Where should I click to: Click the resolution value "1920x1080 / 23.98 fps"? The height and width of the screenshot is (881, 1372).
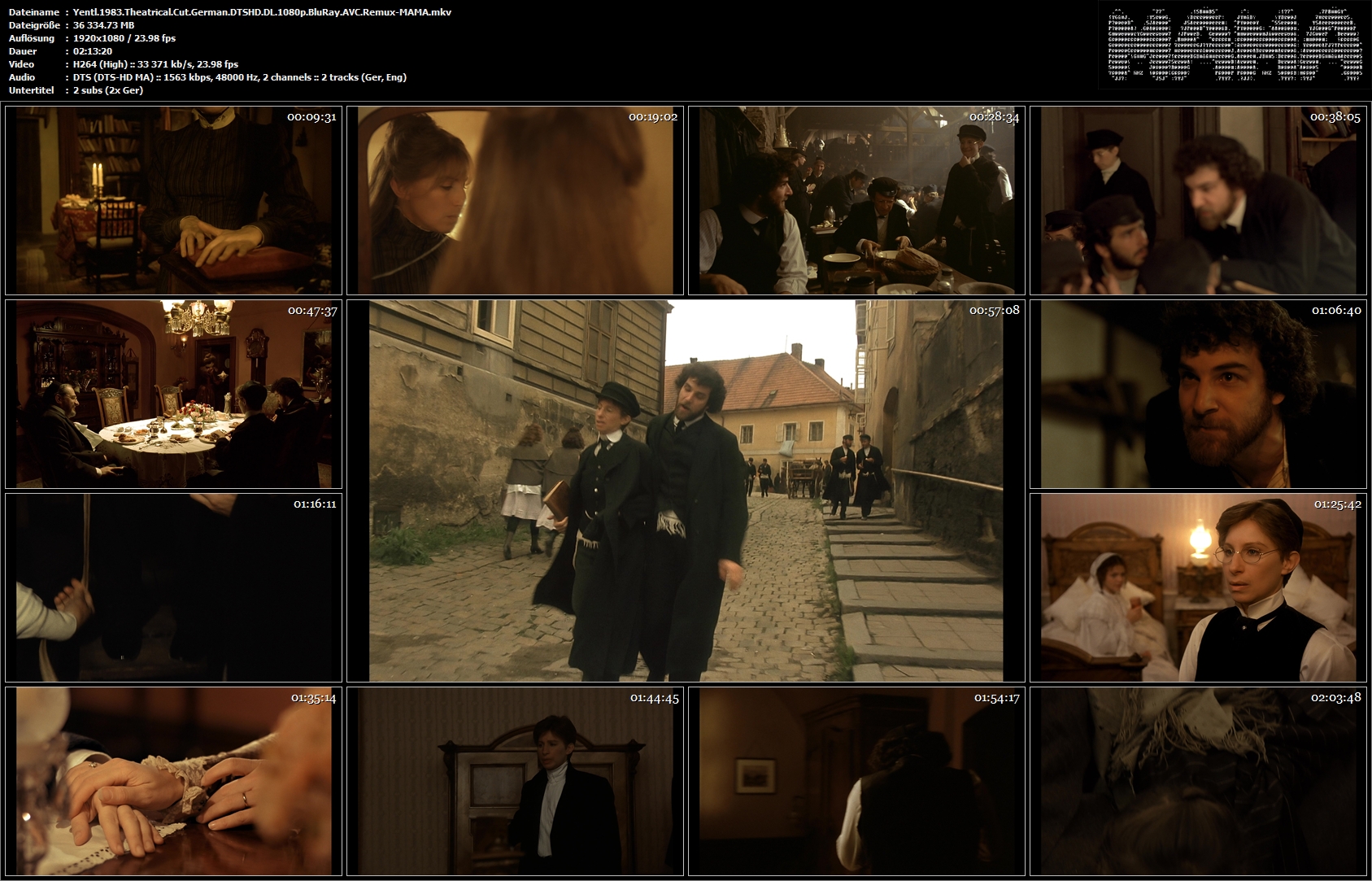(x=124, y=38)
